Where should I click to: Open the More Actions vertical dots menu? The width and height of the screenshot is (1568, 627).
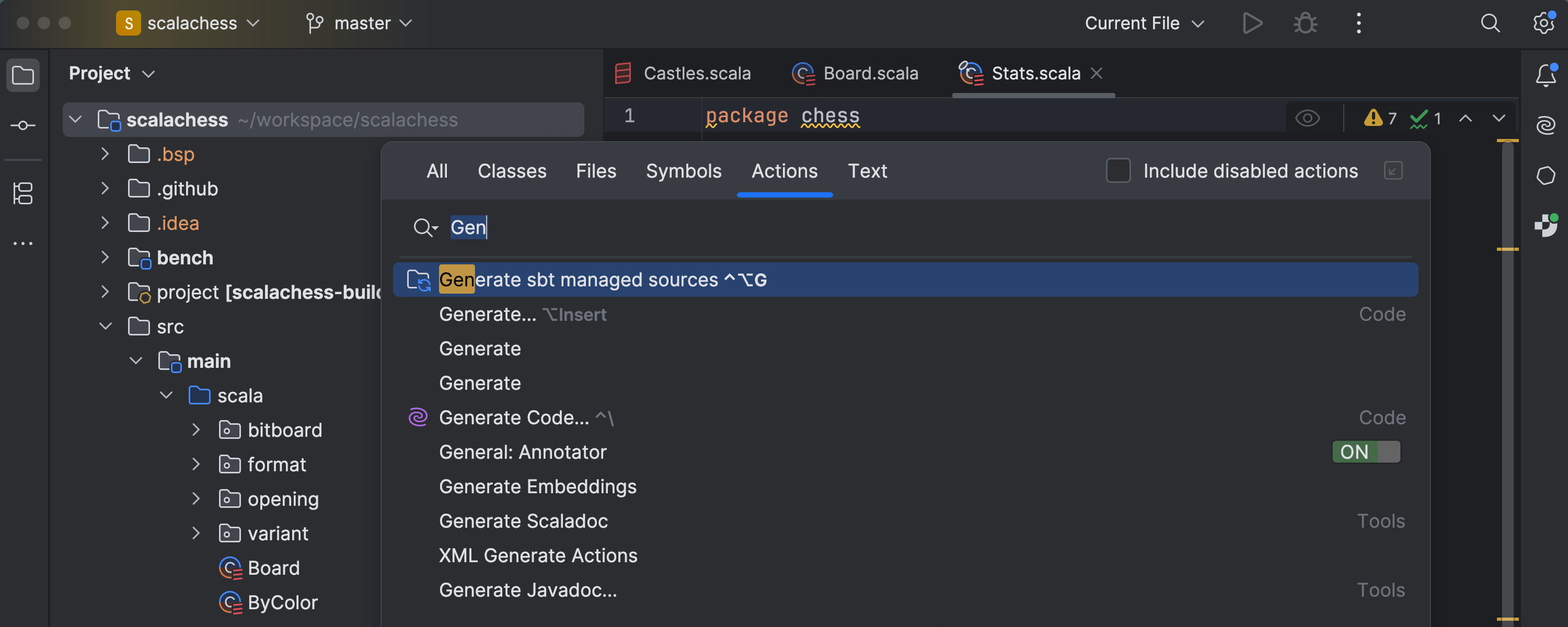point(1358,23)
